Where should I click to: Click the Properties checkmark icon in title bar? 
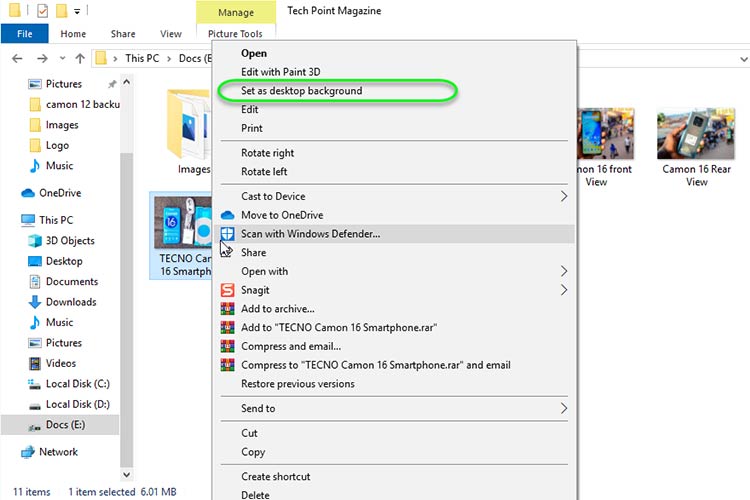43,10
